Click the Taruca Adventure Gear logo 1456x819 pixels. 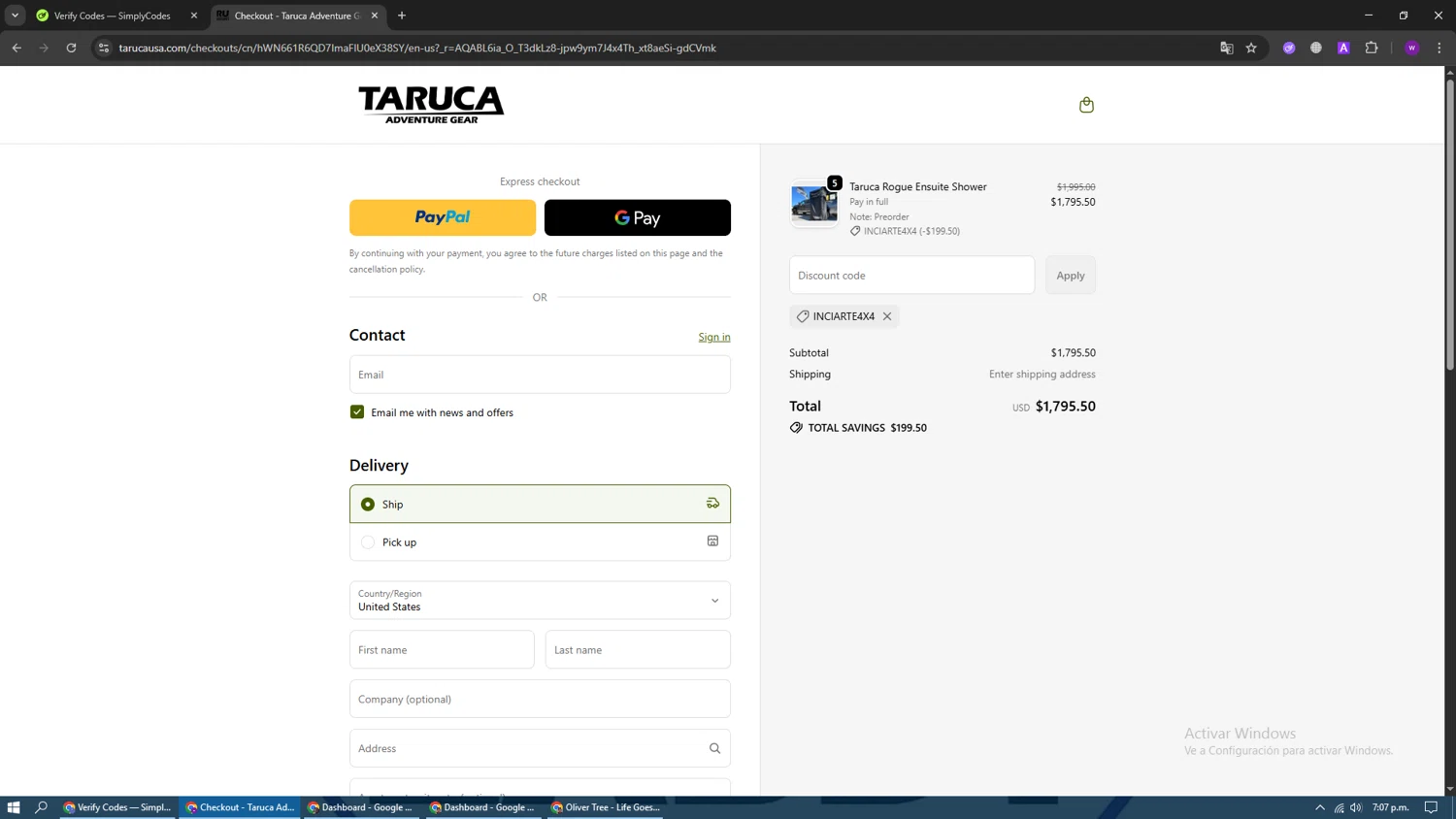click(431, 105)
